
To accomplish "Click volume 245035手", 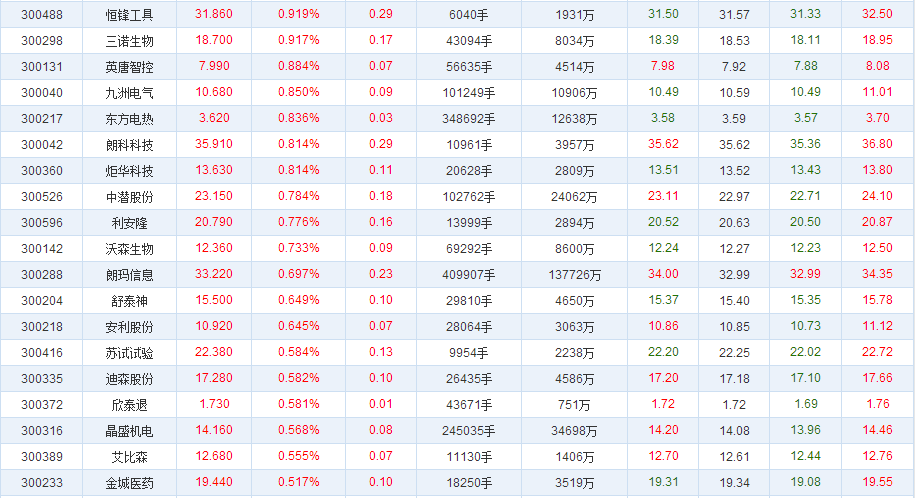I will (469, 431).
